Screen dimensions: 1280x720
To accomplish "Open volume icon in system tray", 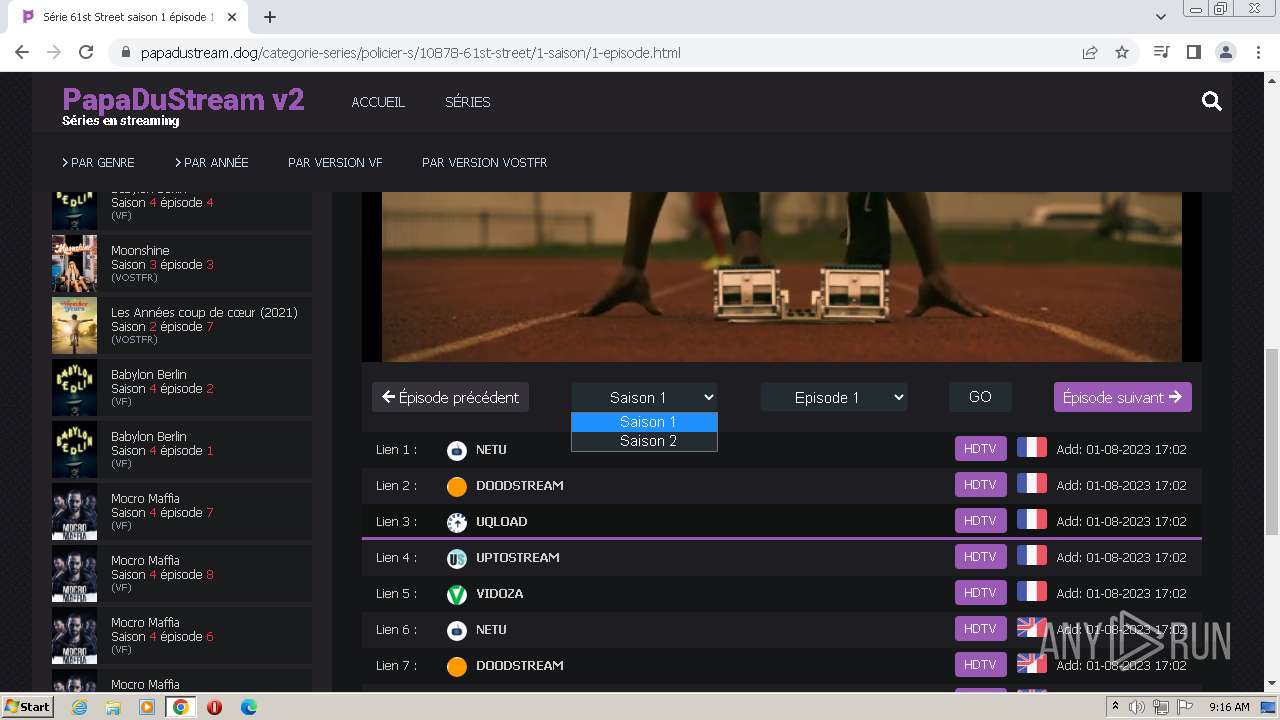I will [1138, 707].
